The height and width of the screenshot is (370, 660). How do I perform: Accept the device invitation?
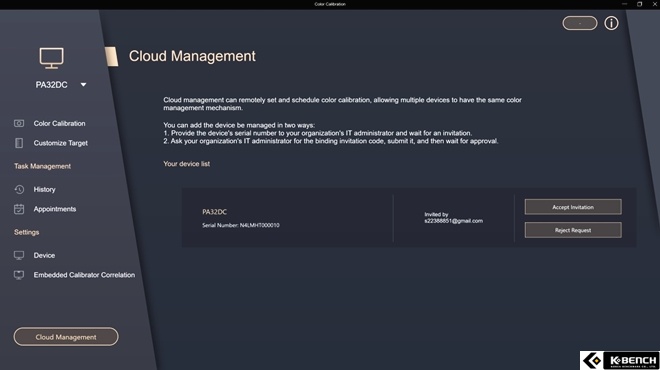pos(573,207)
